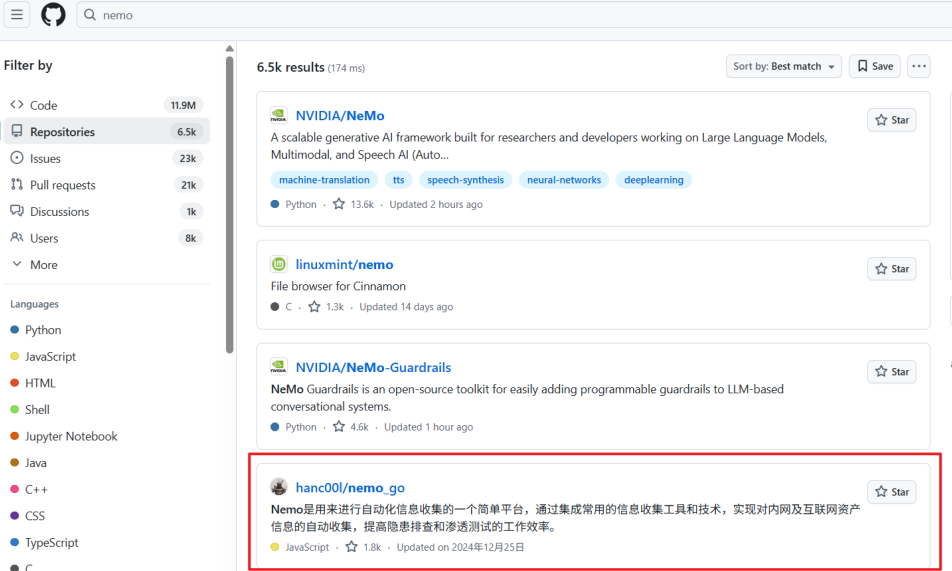
Task: Click the HTML red color dot in Languages
Action: tap(15, 383)
